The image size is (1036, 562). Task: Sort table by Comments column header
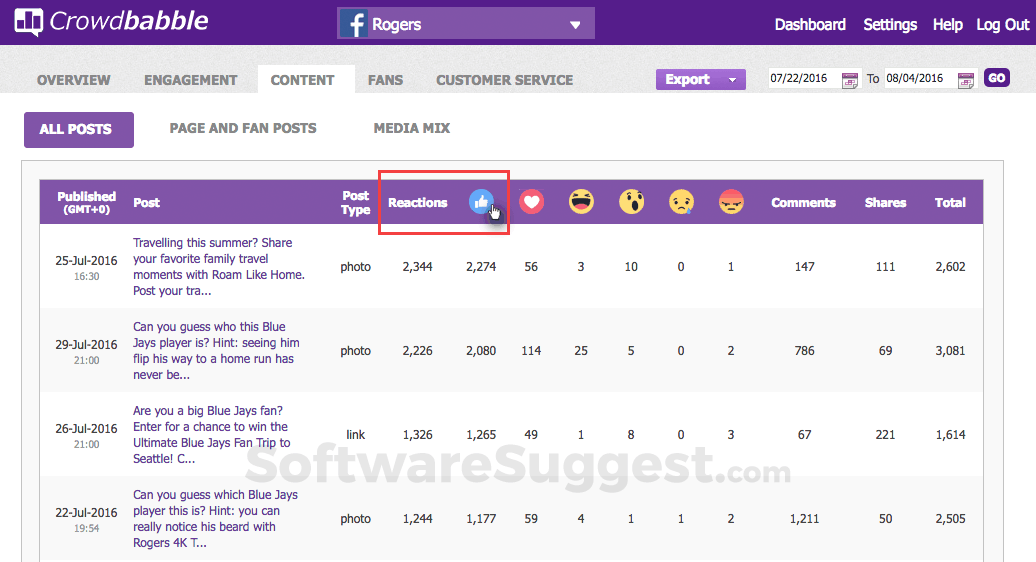coord(803,203)
